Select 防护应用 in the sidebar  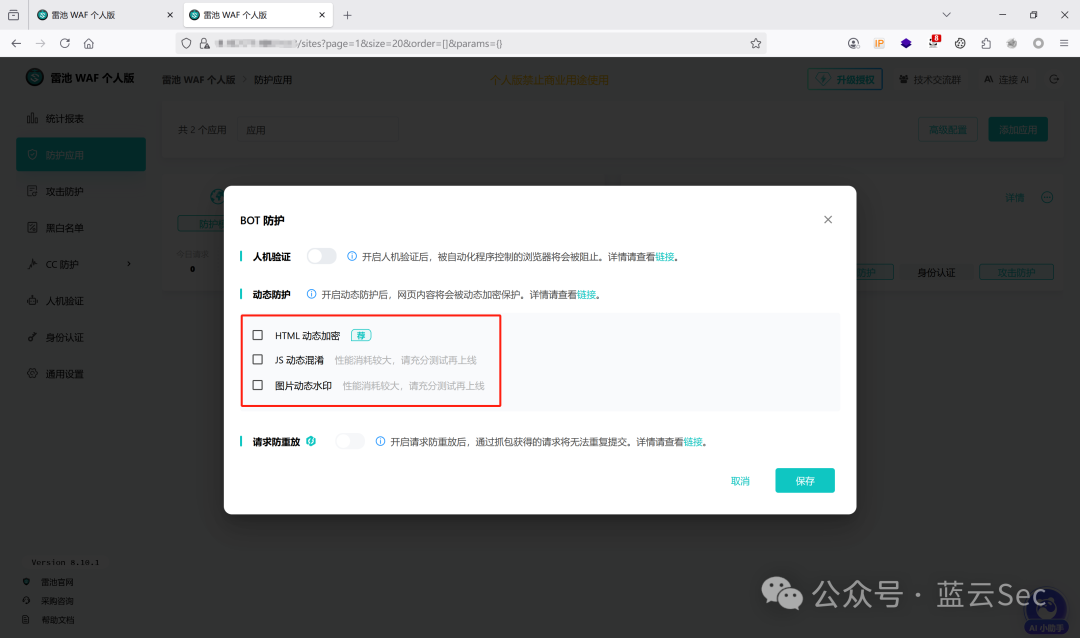coord(81,155)
